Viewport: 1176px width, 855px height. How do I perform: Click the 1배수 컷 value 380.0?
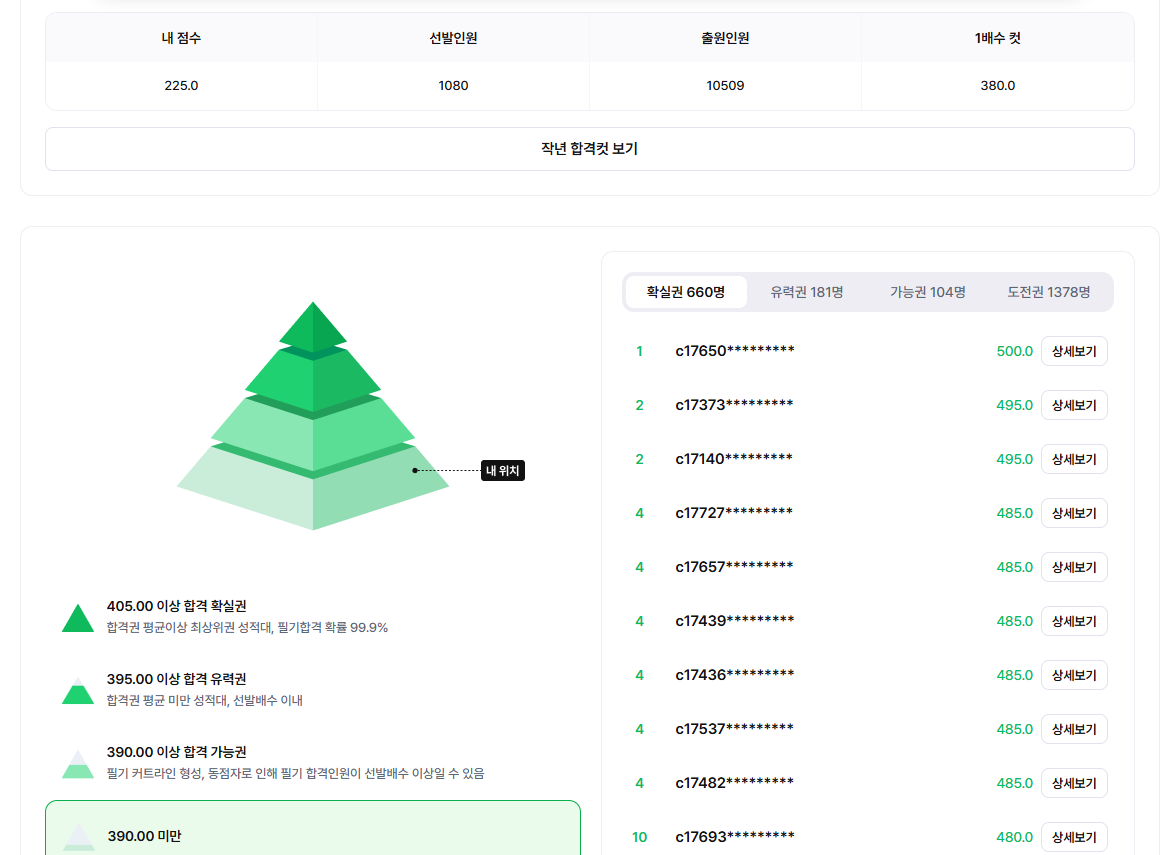tap(998, 86)
